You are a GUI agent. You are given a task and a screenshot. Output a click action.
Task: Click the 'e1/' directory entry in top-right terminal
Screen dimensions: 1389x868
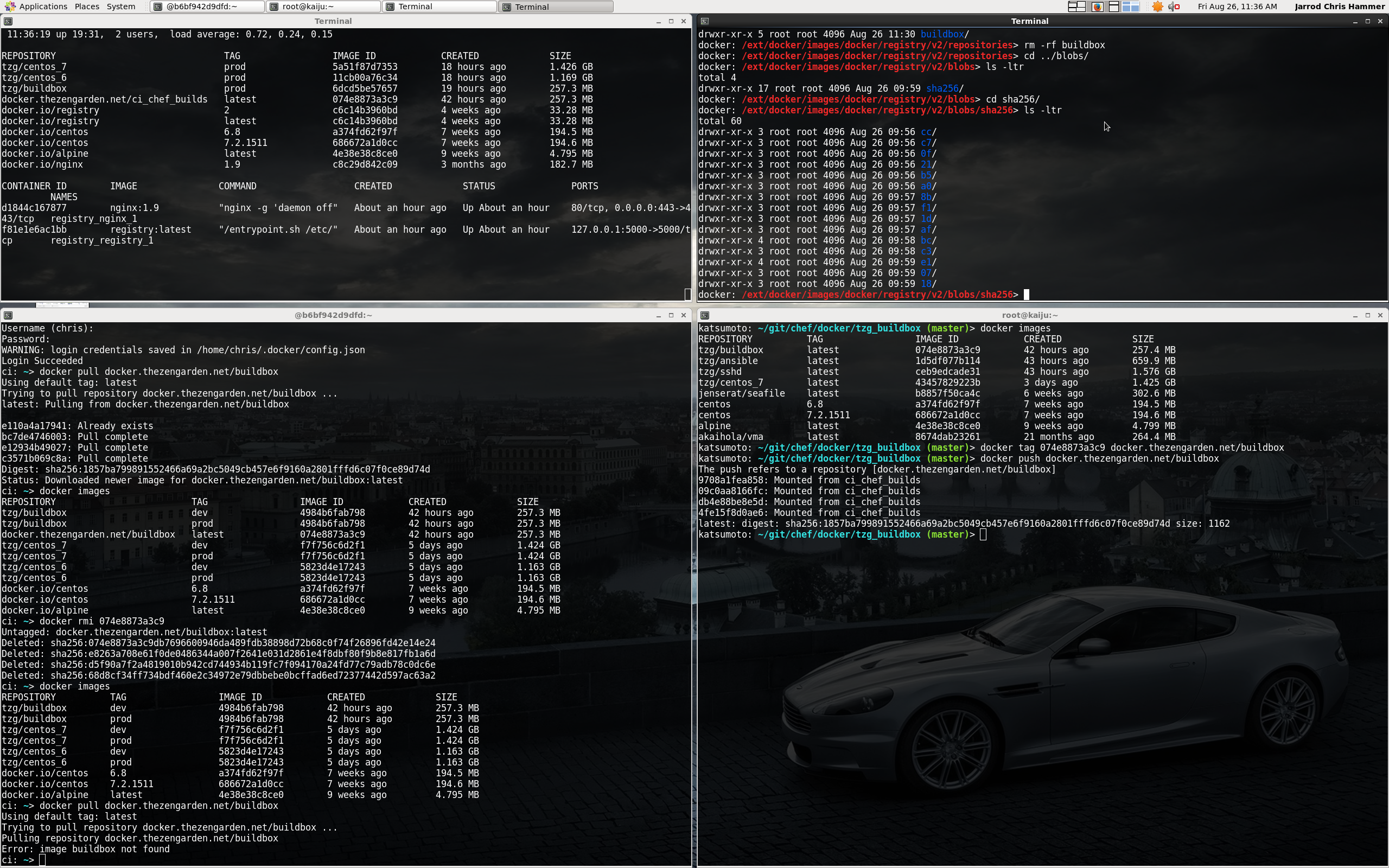point(928,263)
